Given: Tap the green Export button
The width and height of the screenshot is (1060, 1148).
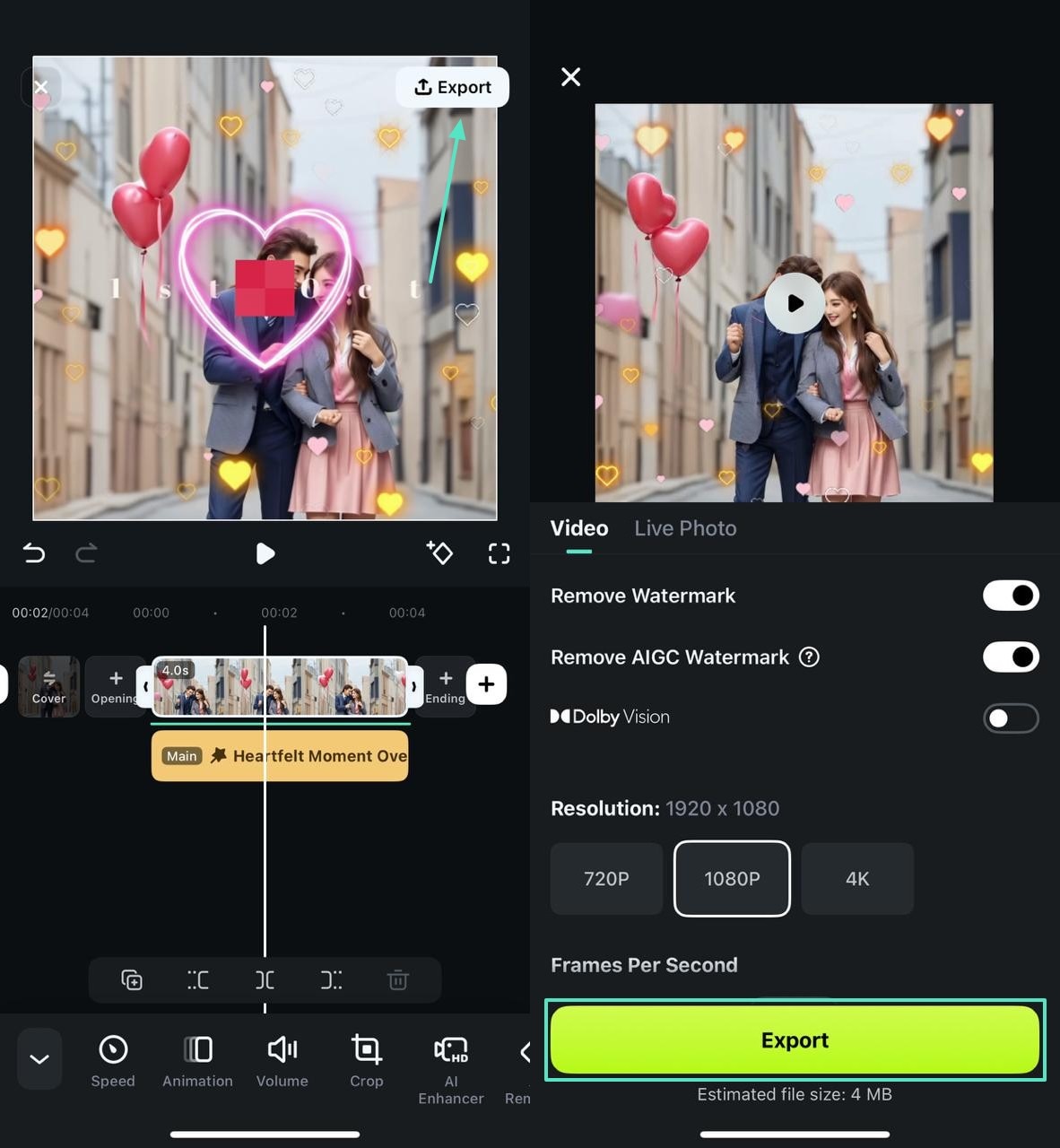Looking at the screenshot, I should (795, 1040).
